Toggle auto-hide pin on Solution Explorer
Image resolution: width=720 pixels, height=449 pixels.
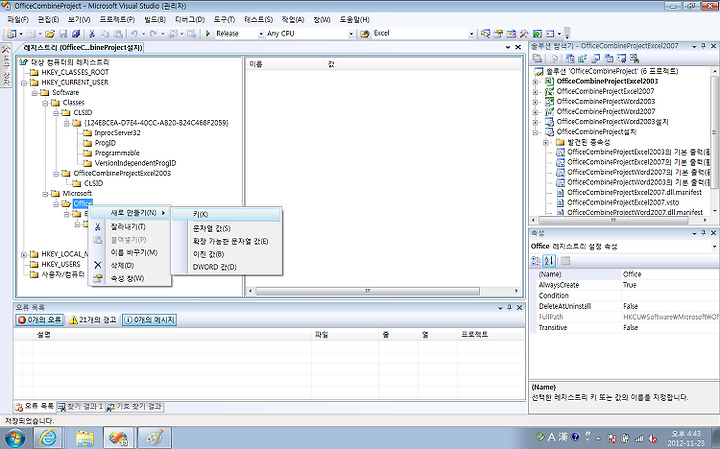click(703, 46)
